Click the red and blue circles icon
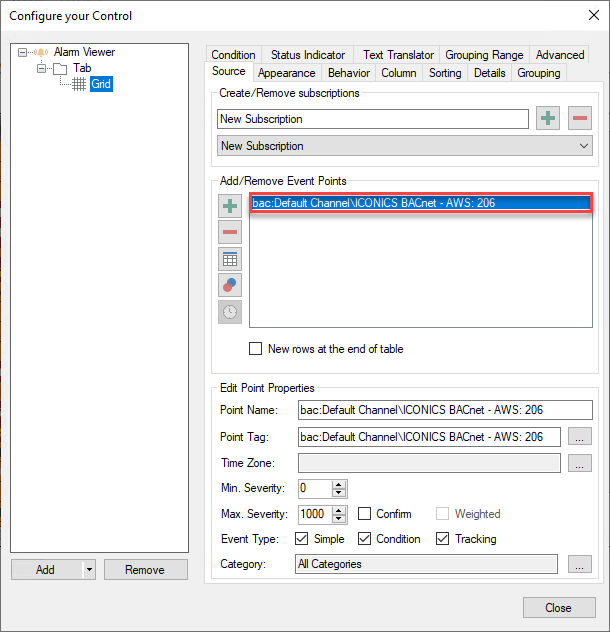This screenshot has height=632, width=610. click(x=230, y=285)
